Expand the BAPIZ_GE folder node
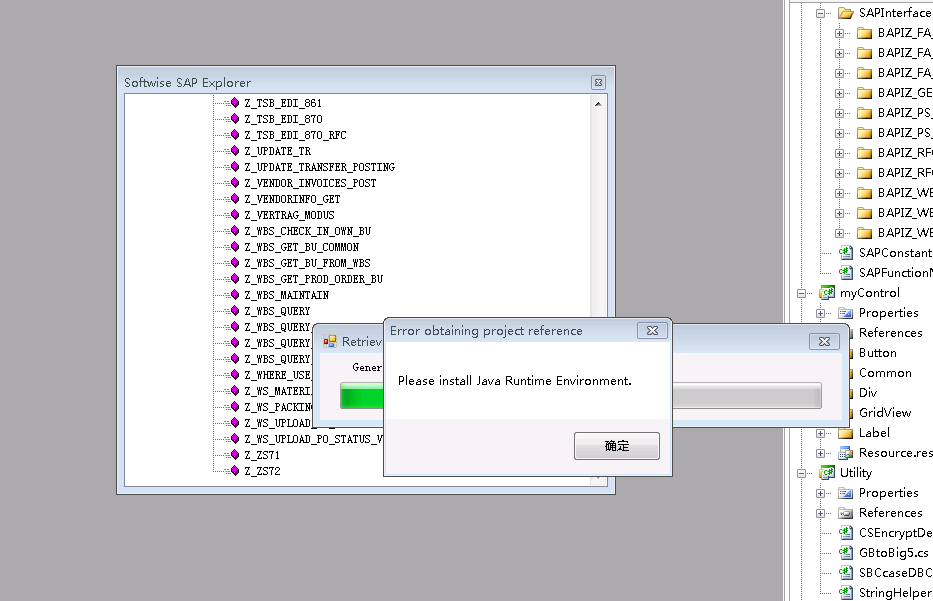The image size is (933, 601). 840,93
